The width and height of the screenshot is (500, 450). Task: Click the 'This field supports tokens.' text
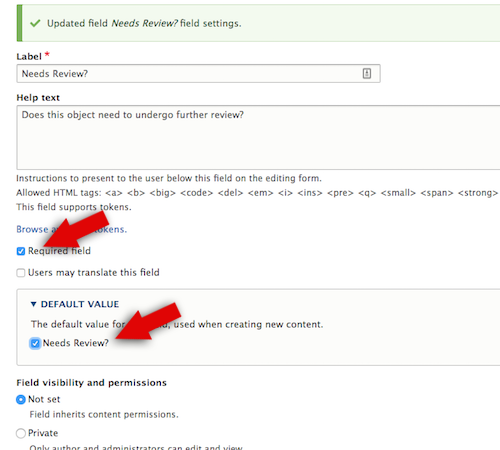tap(74, 207)
